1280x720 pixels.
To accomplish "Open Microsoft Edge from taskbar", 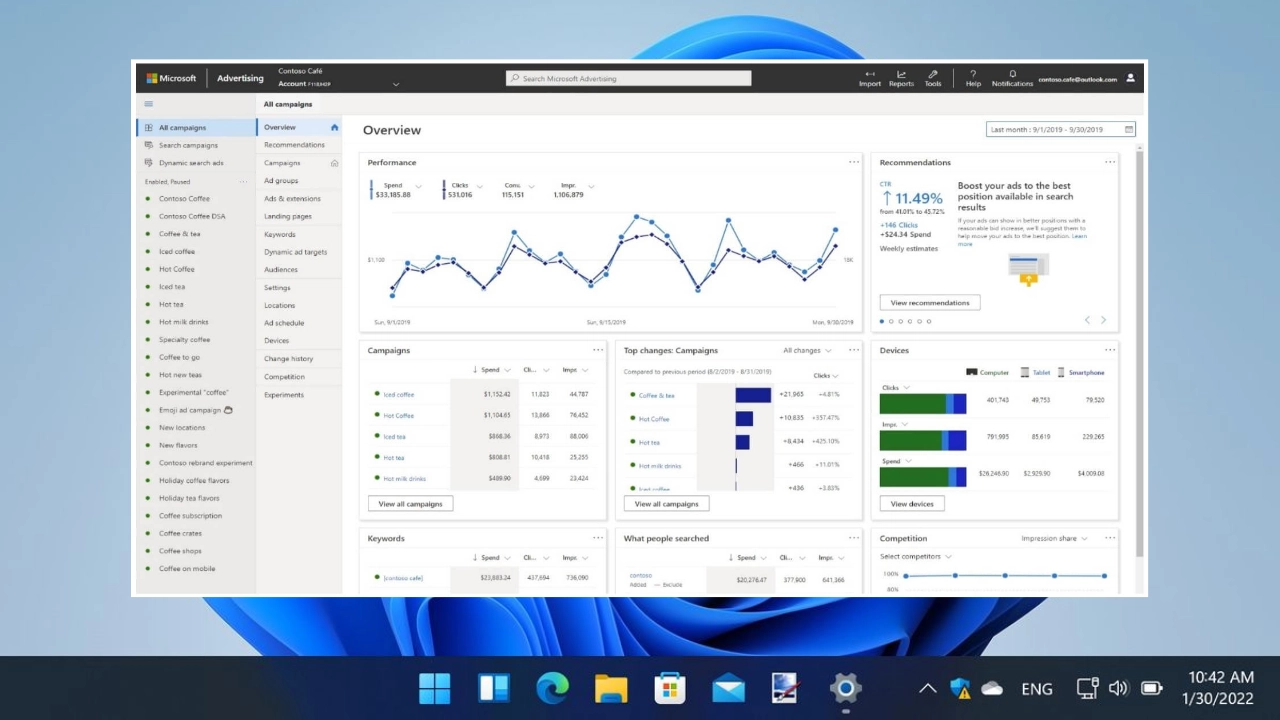I will point(552,687).
